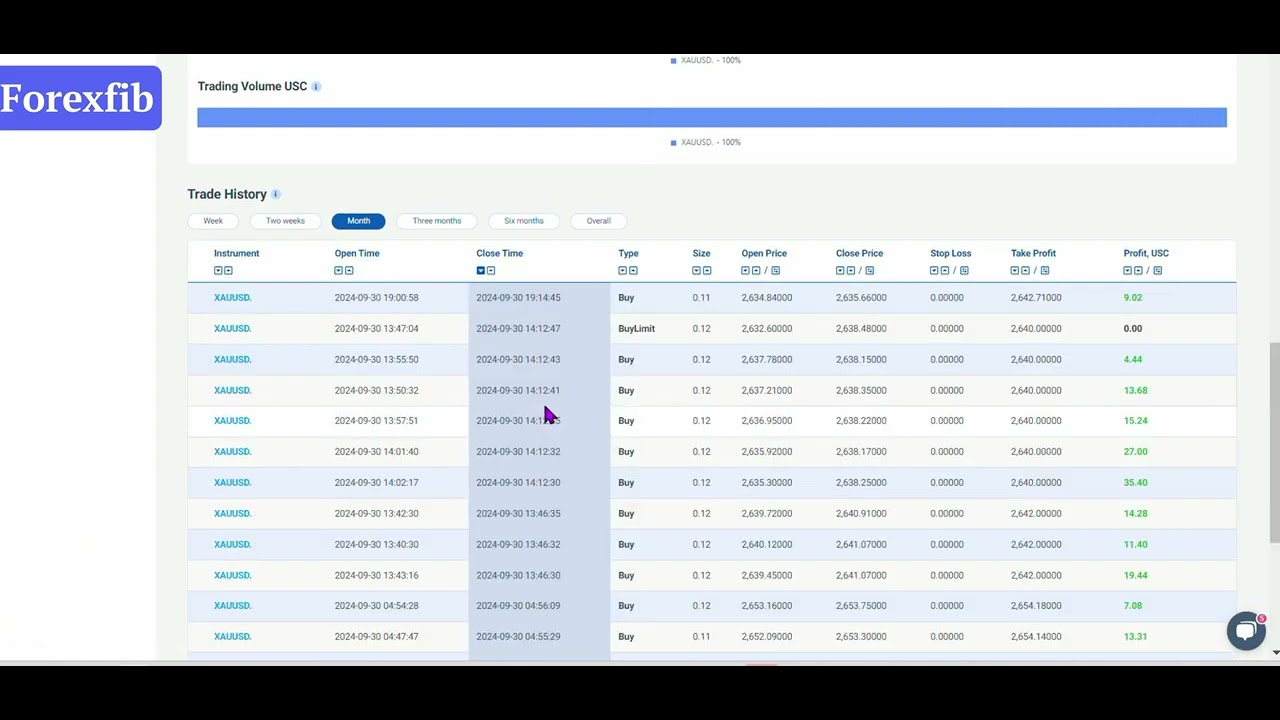Click Take Profit icon after the slash

click(x=1045, y=271)
